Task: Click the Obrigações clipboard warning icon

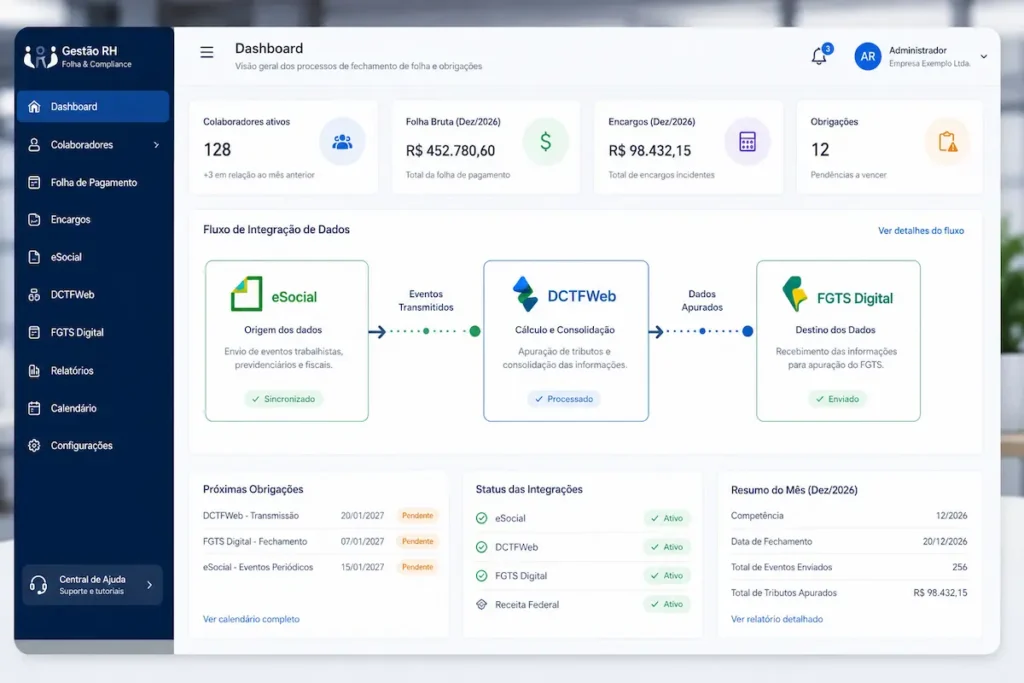Action: click(x=948, y=141)
